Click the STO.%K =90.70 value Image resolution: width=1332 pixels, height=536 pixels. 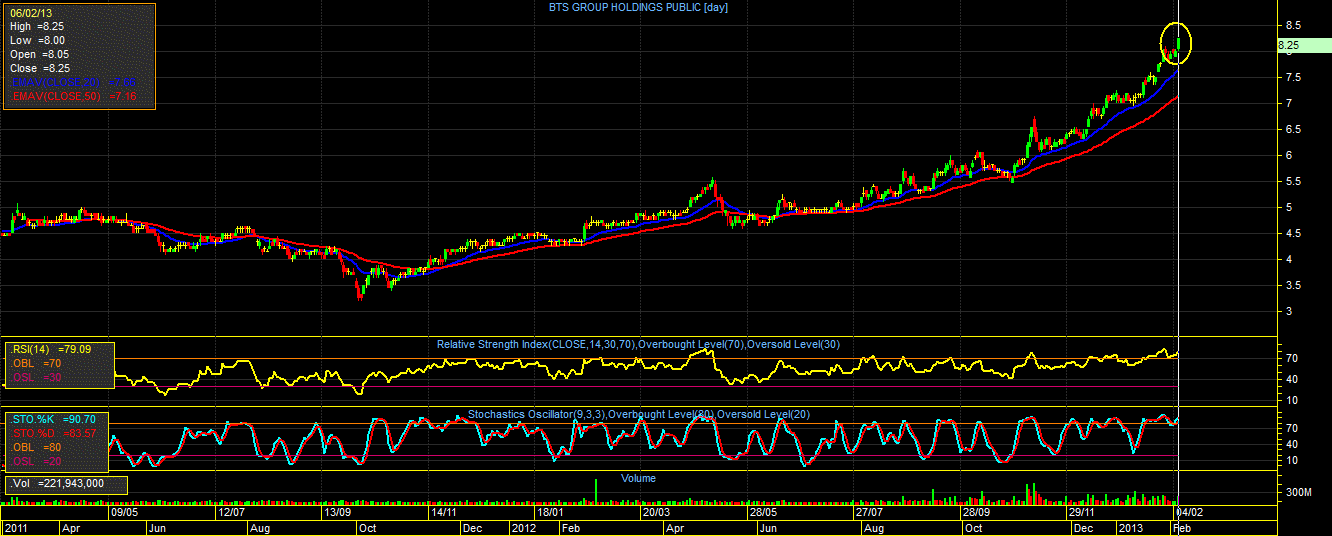(53, 418)
